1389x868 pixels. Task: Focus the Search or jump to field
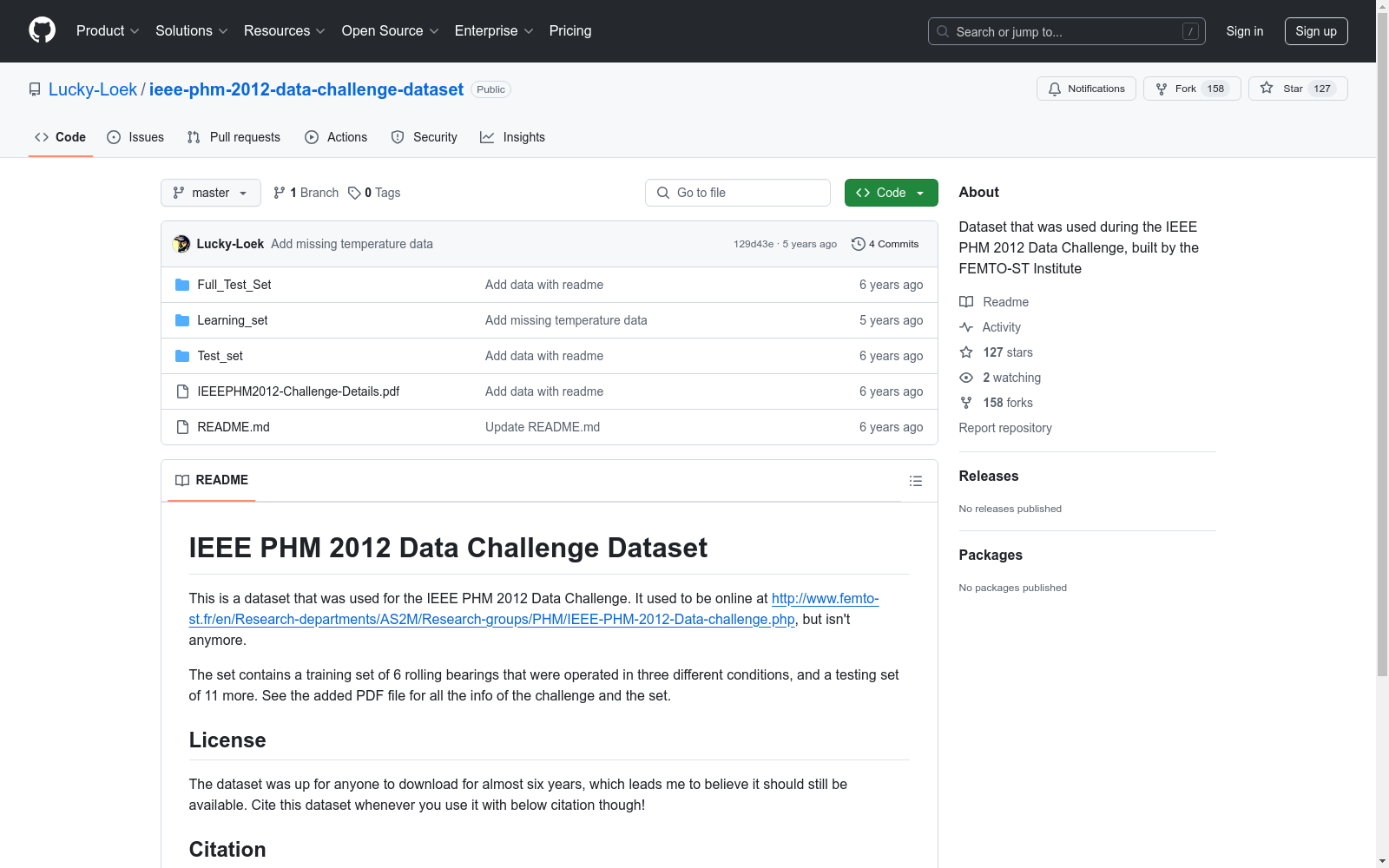pyautogui.click(x=1067, y=31)
